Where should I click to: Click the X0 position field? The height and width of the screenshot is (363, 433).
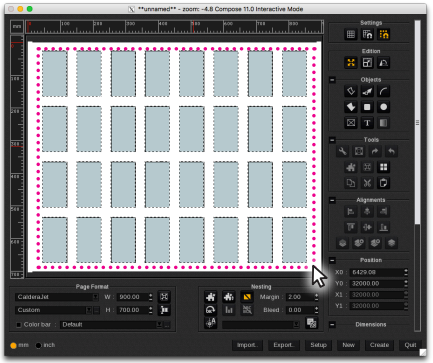tap(377, 272)
